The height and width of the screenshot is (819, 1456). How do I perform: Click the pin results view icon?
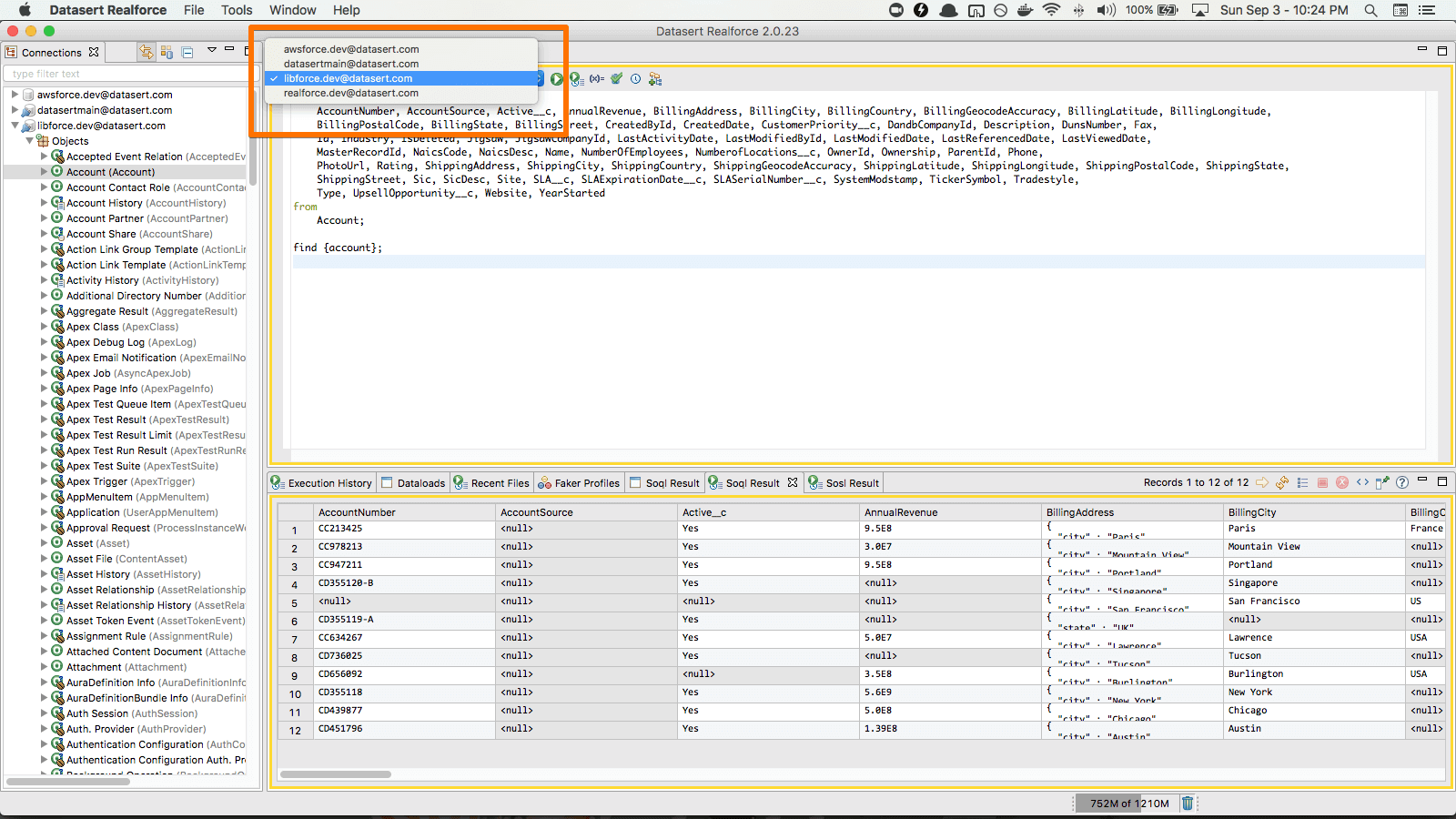1382,482
